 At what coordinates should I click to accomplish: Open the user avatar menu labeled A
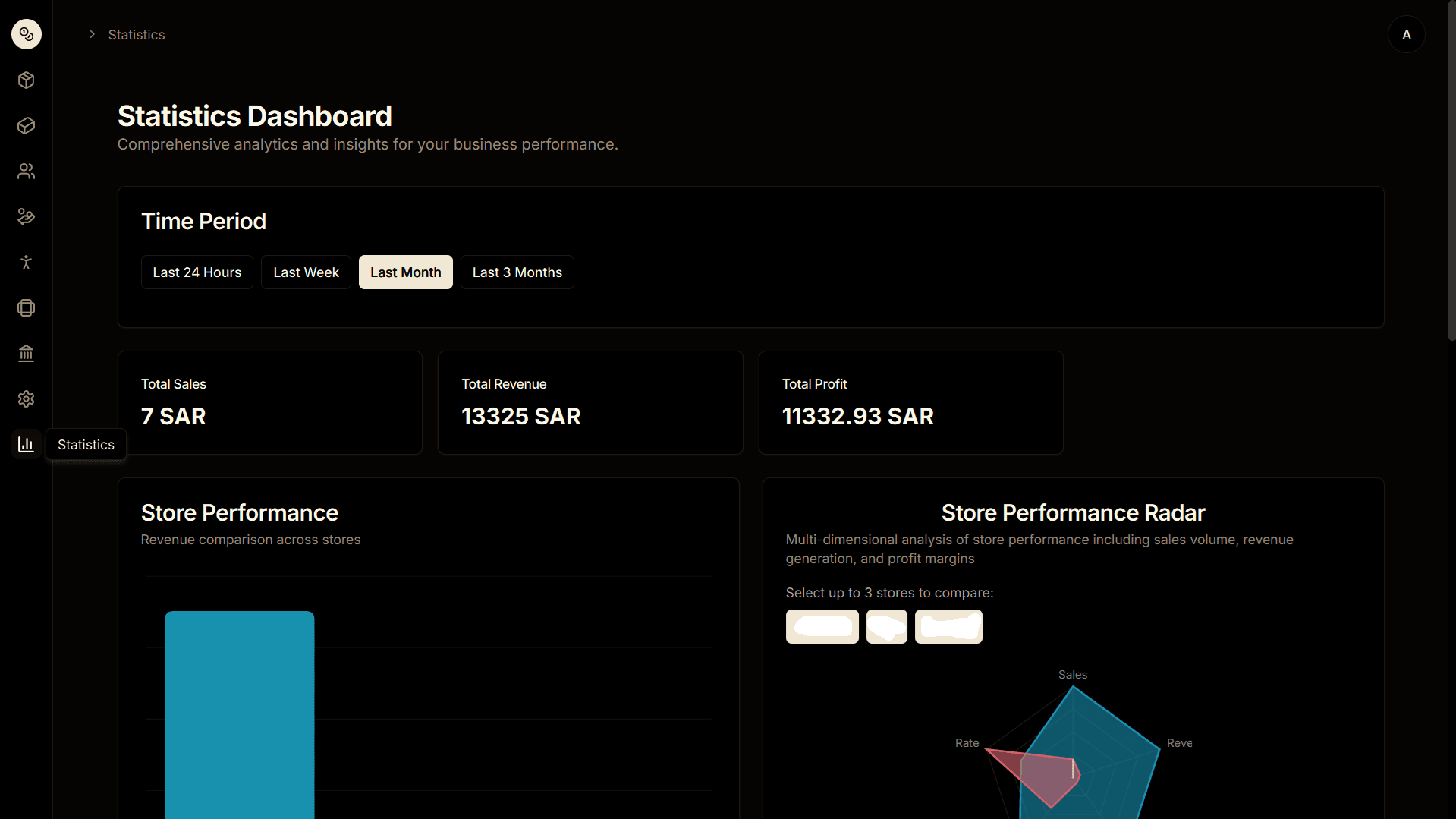(x=1406, y=35)
